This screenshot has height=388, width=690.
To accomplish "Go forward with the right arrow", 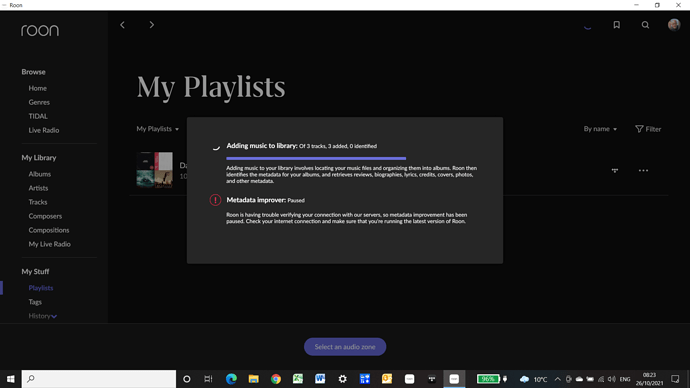I will click(151, 25).
